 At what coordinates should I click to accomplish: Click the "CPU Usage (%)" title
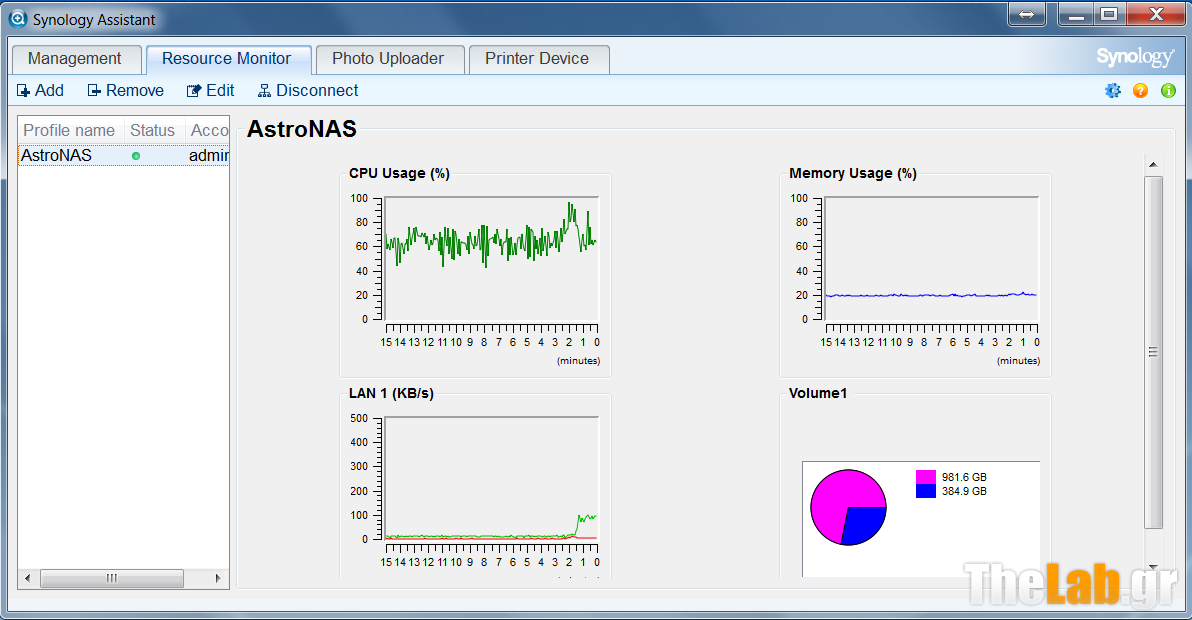[x=400, y=173]
